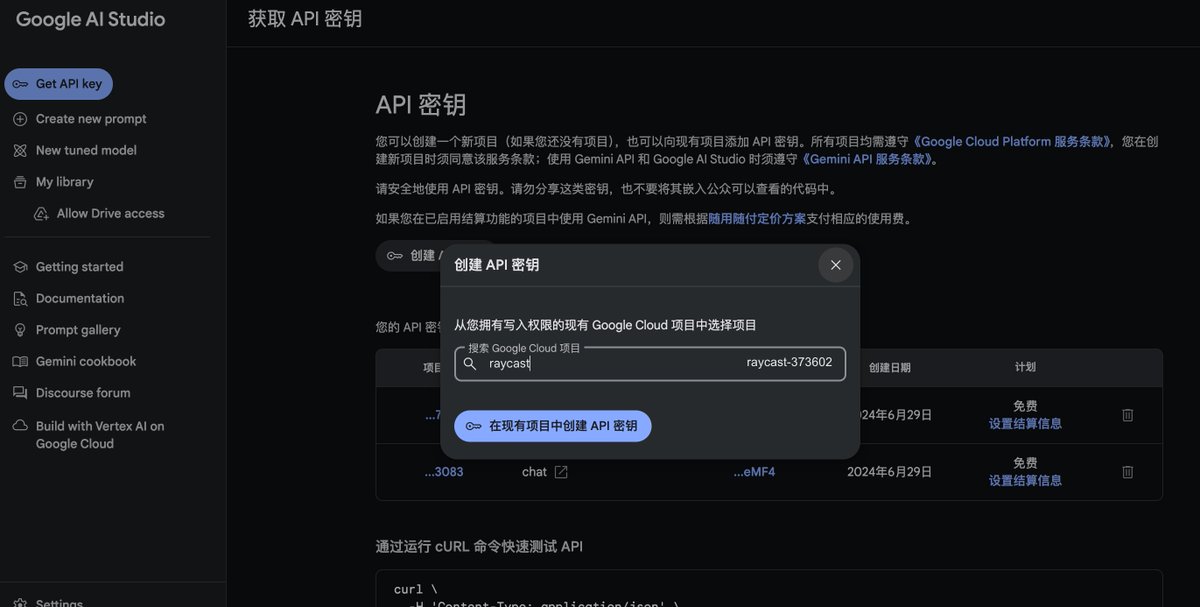Click the cloud icon beside Build with Vertex AI

(x=20, y=426)
